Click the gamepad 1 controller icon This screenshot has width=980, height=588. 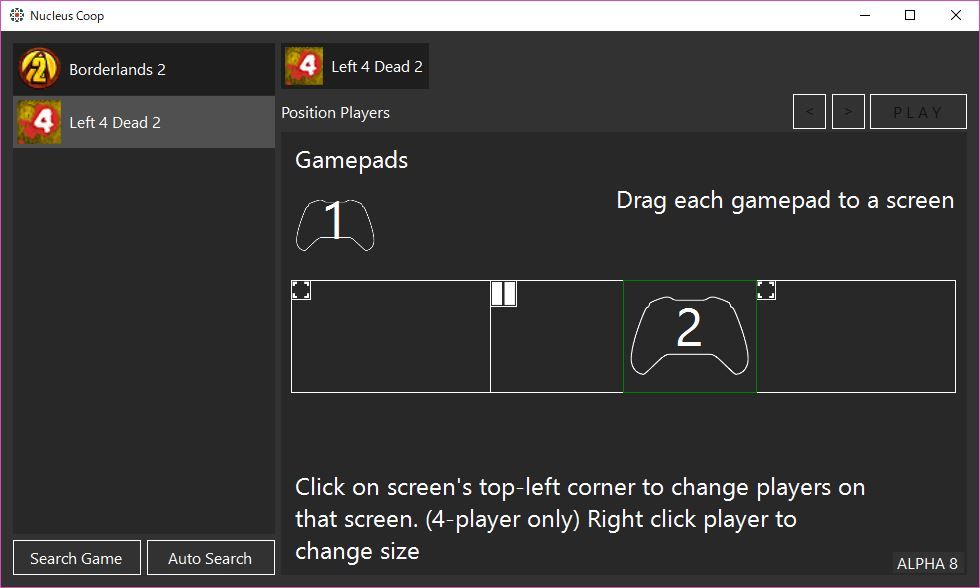tap(335, 225)
